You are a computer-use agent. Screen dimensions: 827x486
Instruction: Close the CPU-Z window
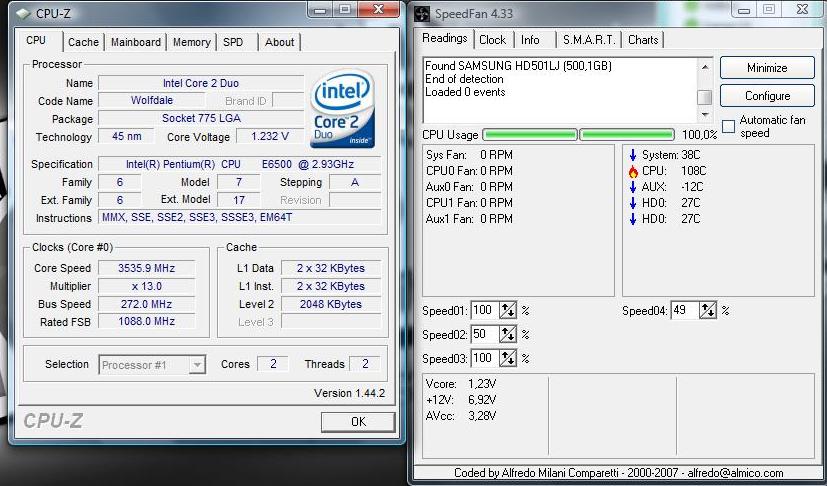(378, 9)
